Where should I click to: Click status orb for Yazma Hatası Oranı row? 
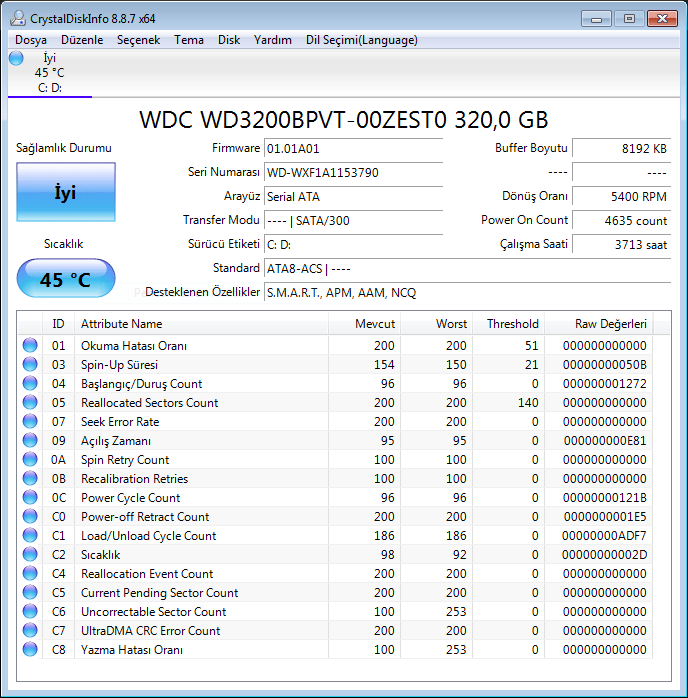[30, 649]
